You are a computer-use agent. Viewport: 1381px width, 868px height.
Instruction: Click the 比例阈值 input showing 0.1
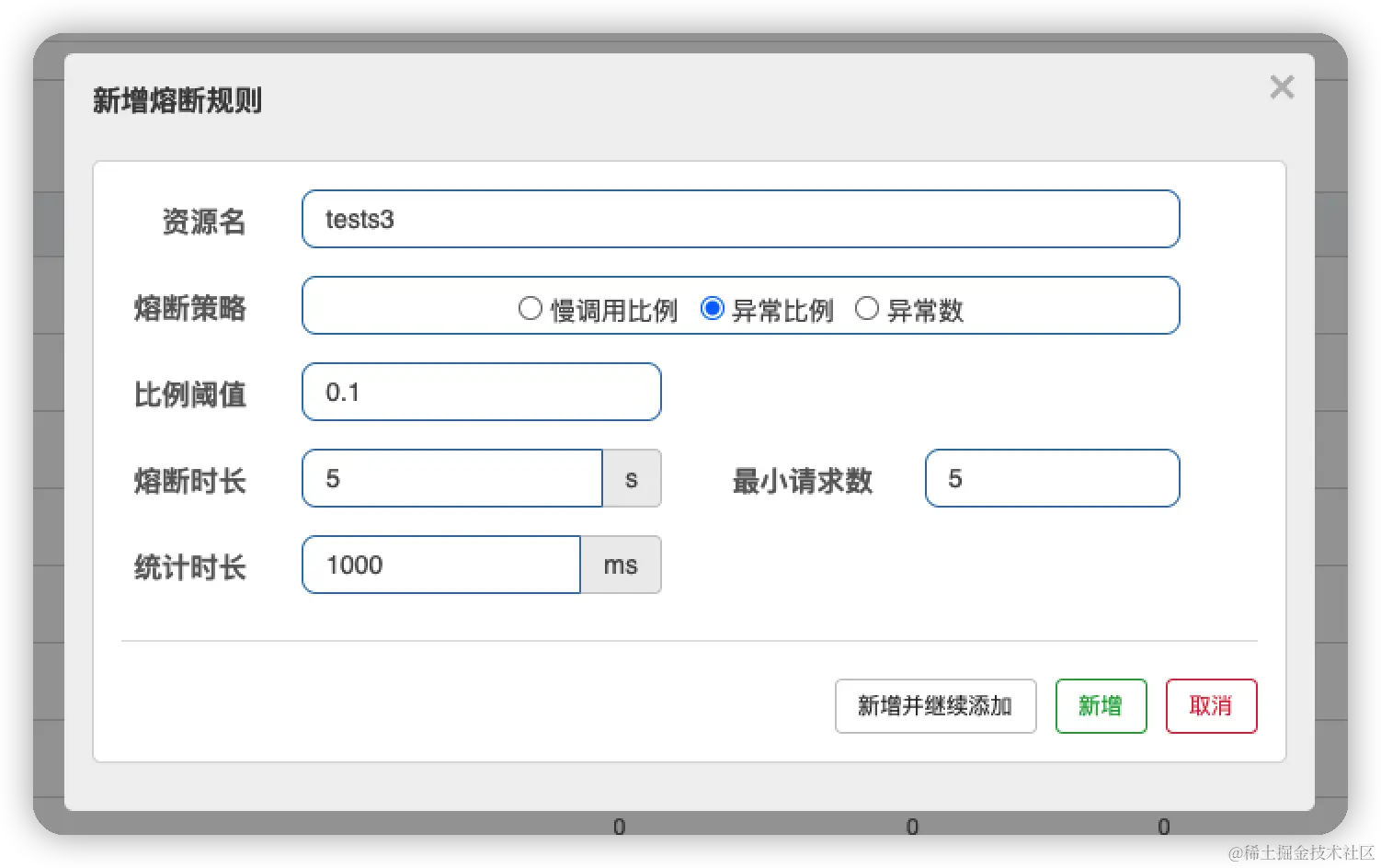tap(481, 392)
